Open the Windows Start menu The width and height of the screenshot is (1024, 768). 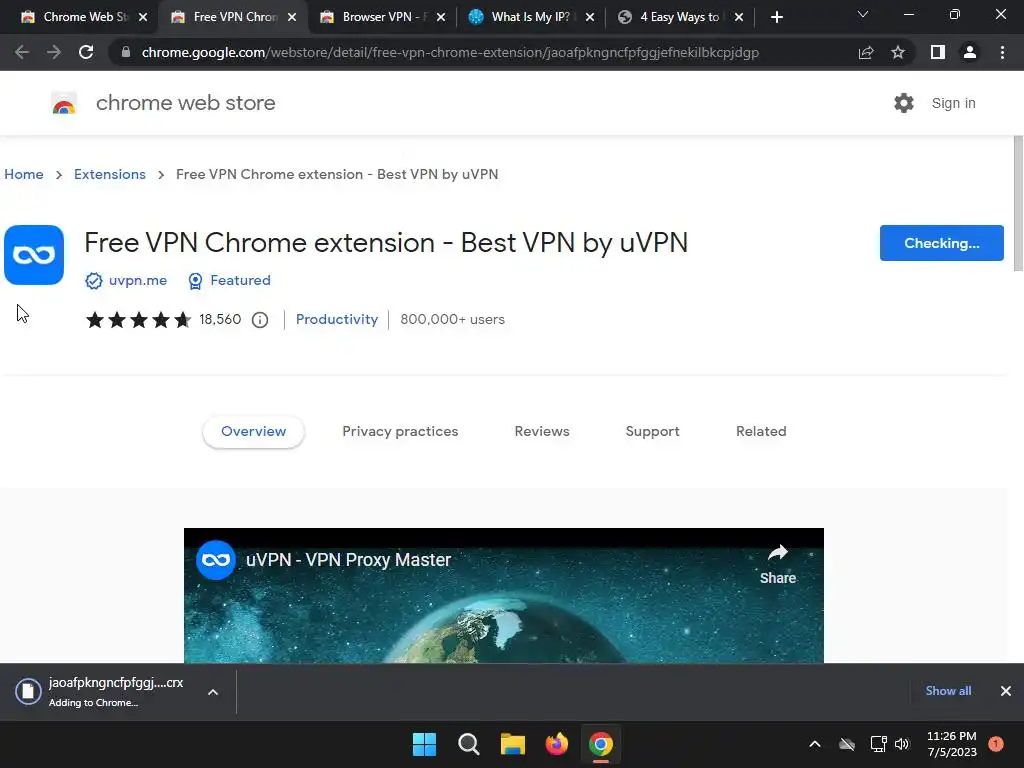point(424,744)
